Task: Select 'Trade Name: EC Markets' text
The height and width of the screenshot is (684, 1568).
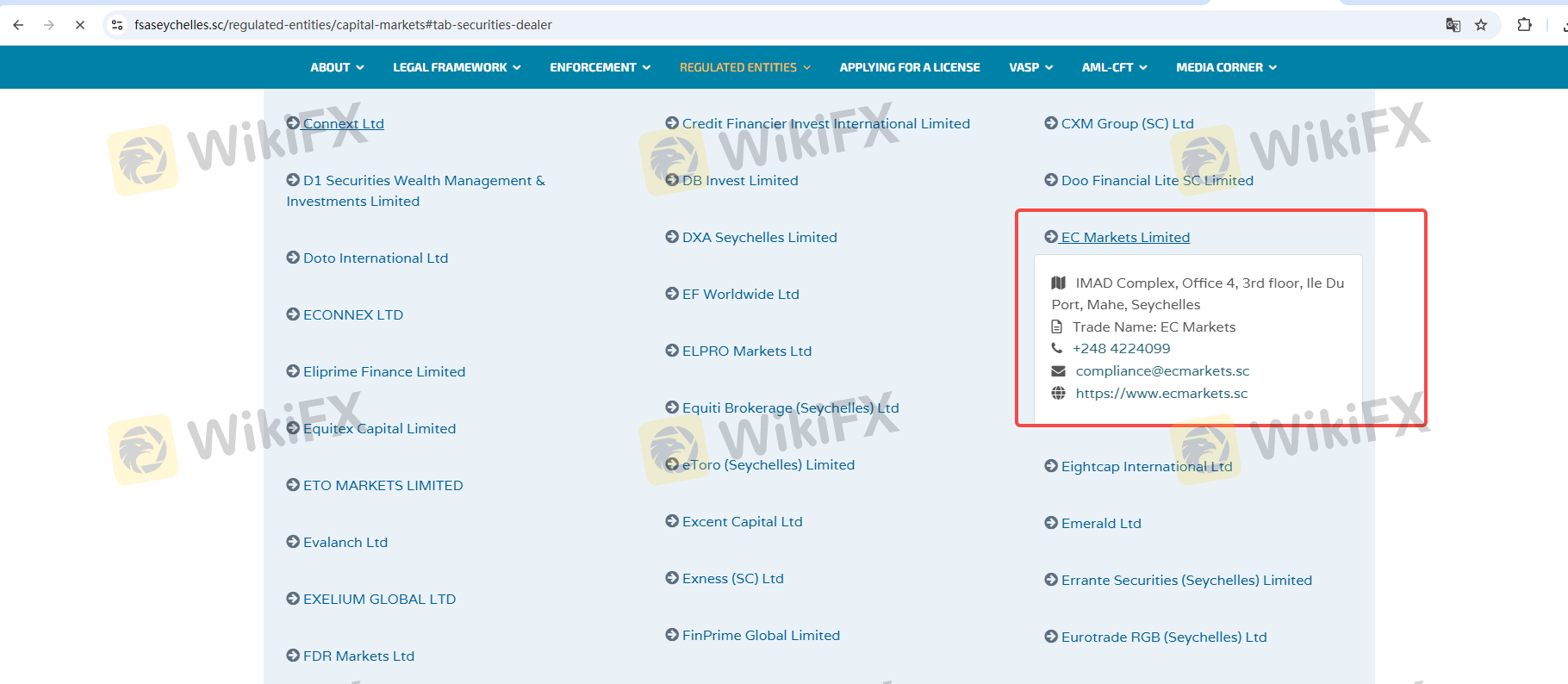Action: [1154, 326]
